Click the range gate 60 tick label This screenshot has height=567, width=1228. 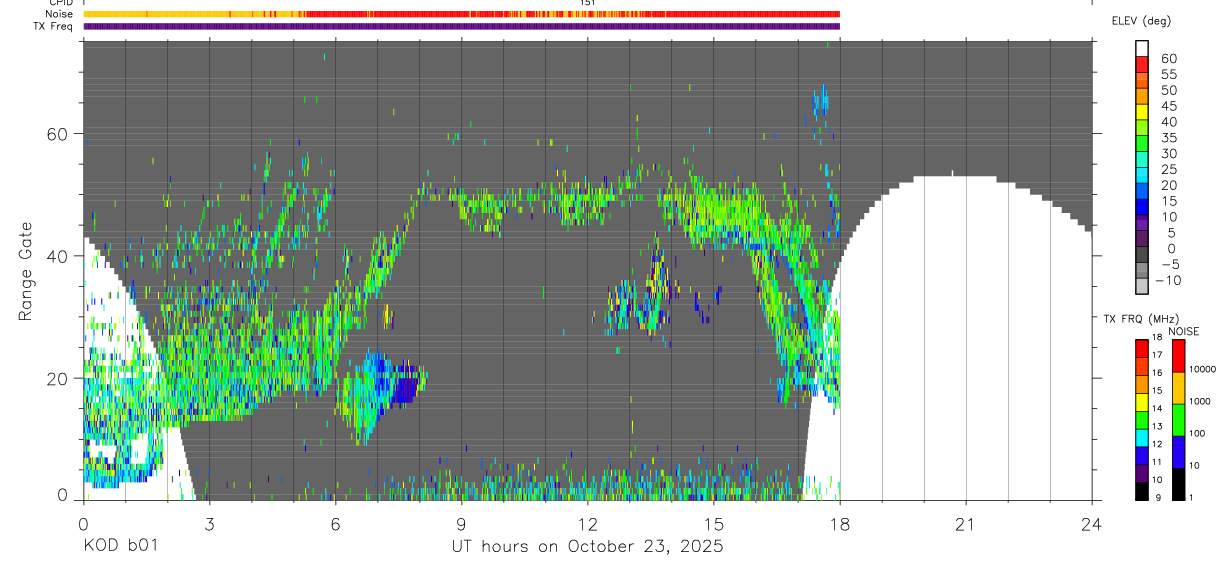(x=57, y=134)
